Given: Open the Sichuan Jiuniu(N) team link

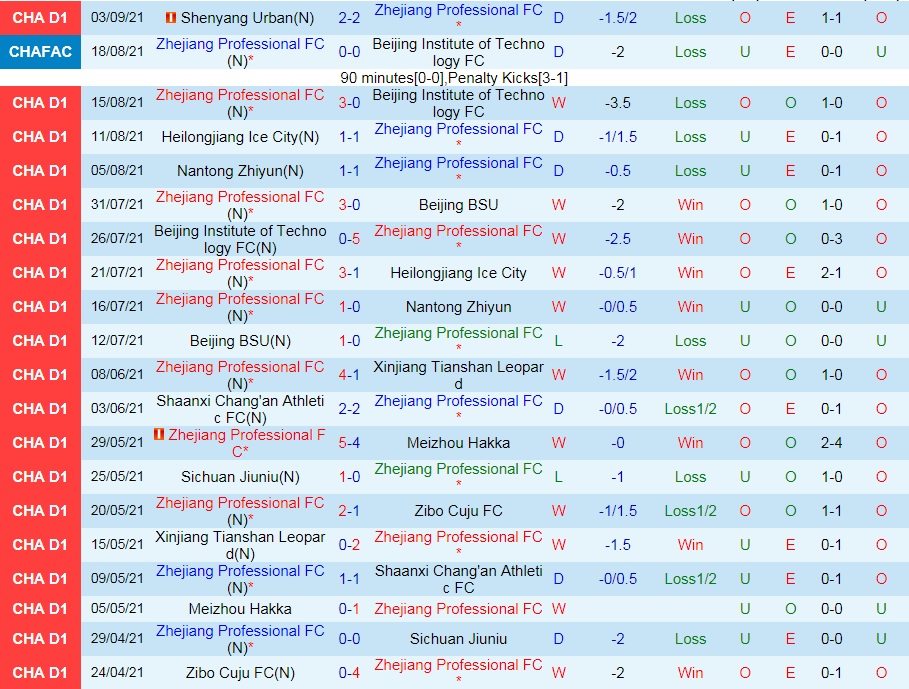Looking at the screenshot, I should (x=240, y=477).
